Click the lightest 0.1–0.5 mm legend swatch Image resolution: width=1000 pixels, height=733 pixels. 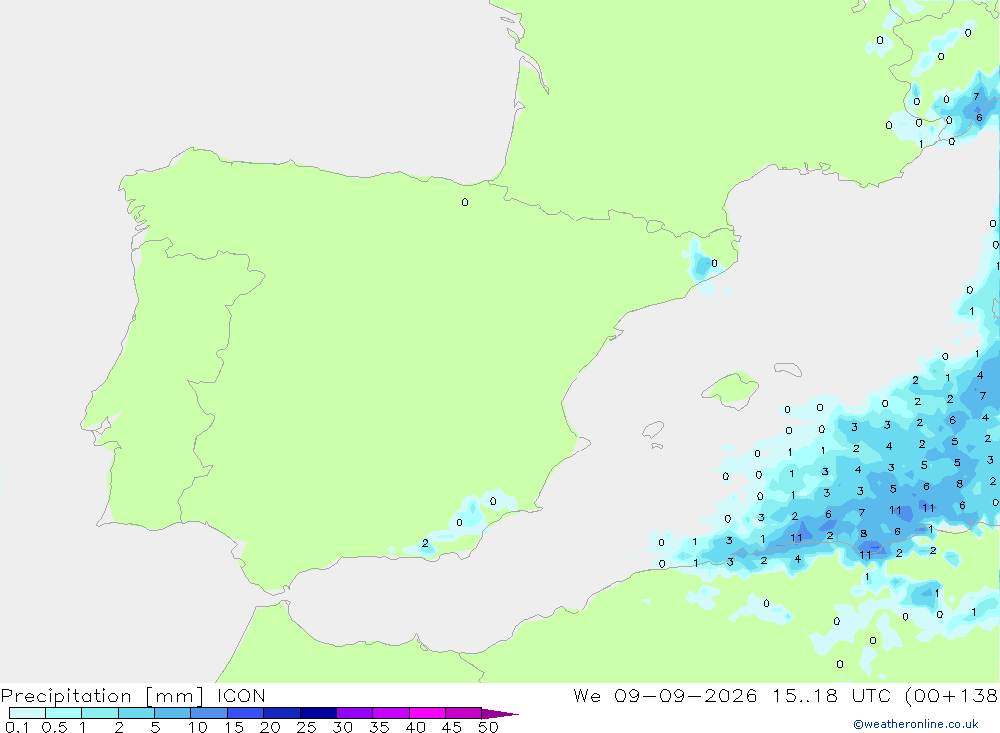(27, 713)
